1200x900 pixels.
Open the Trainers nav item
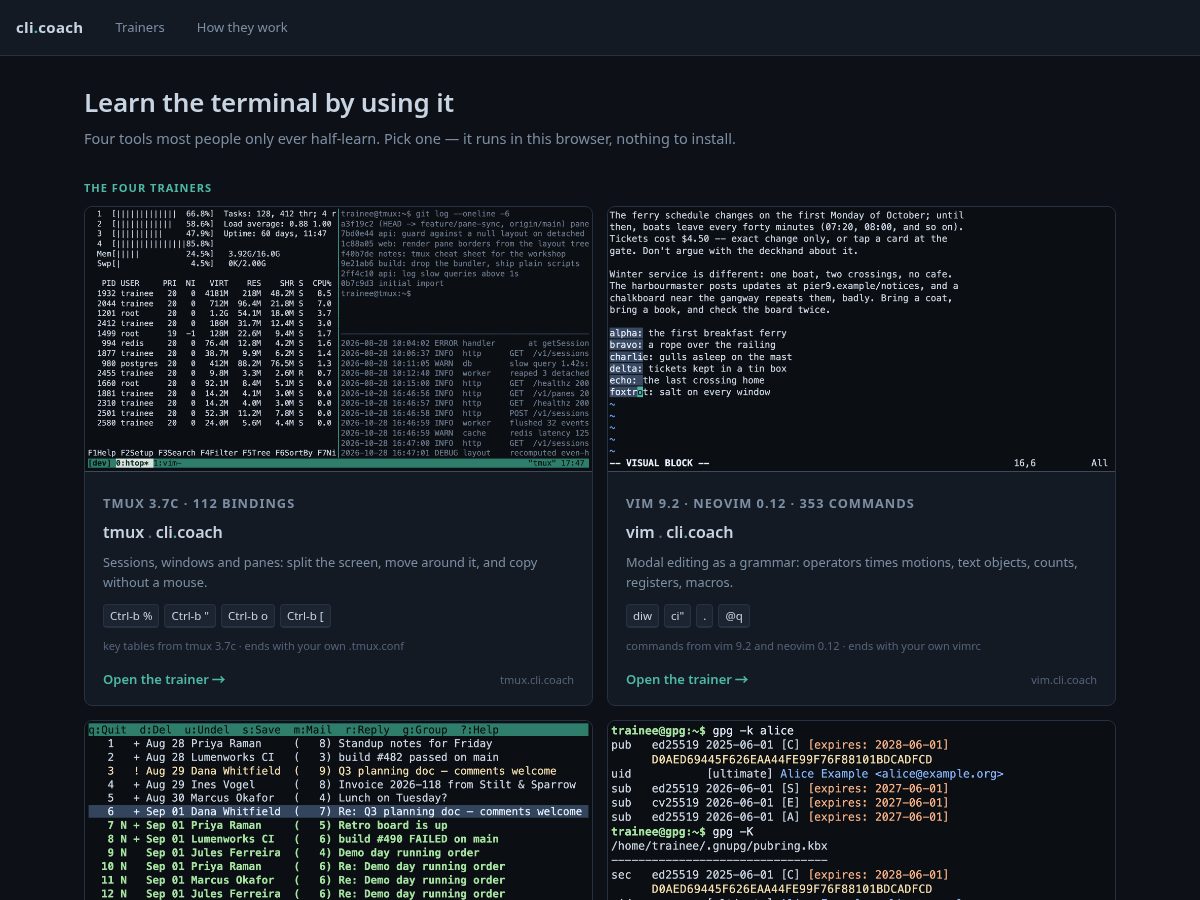point(140,27)
